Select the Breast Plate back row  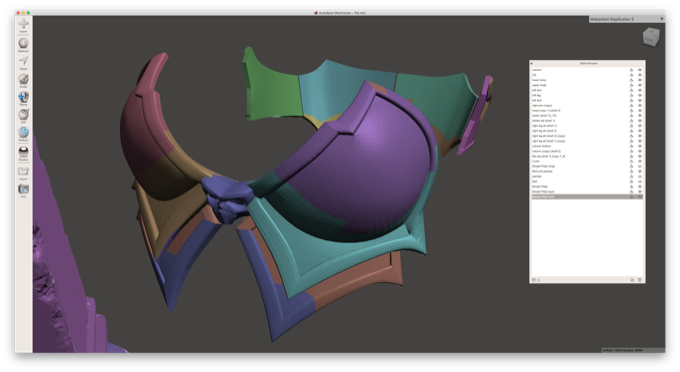coord(587,192)
